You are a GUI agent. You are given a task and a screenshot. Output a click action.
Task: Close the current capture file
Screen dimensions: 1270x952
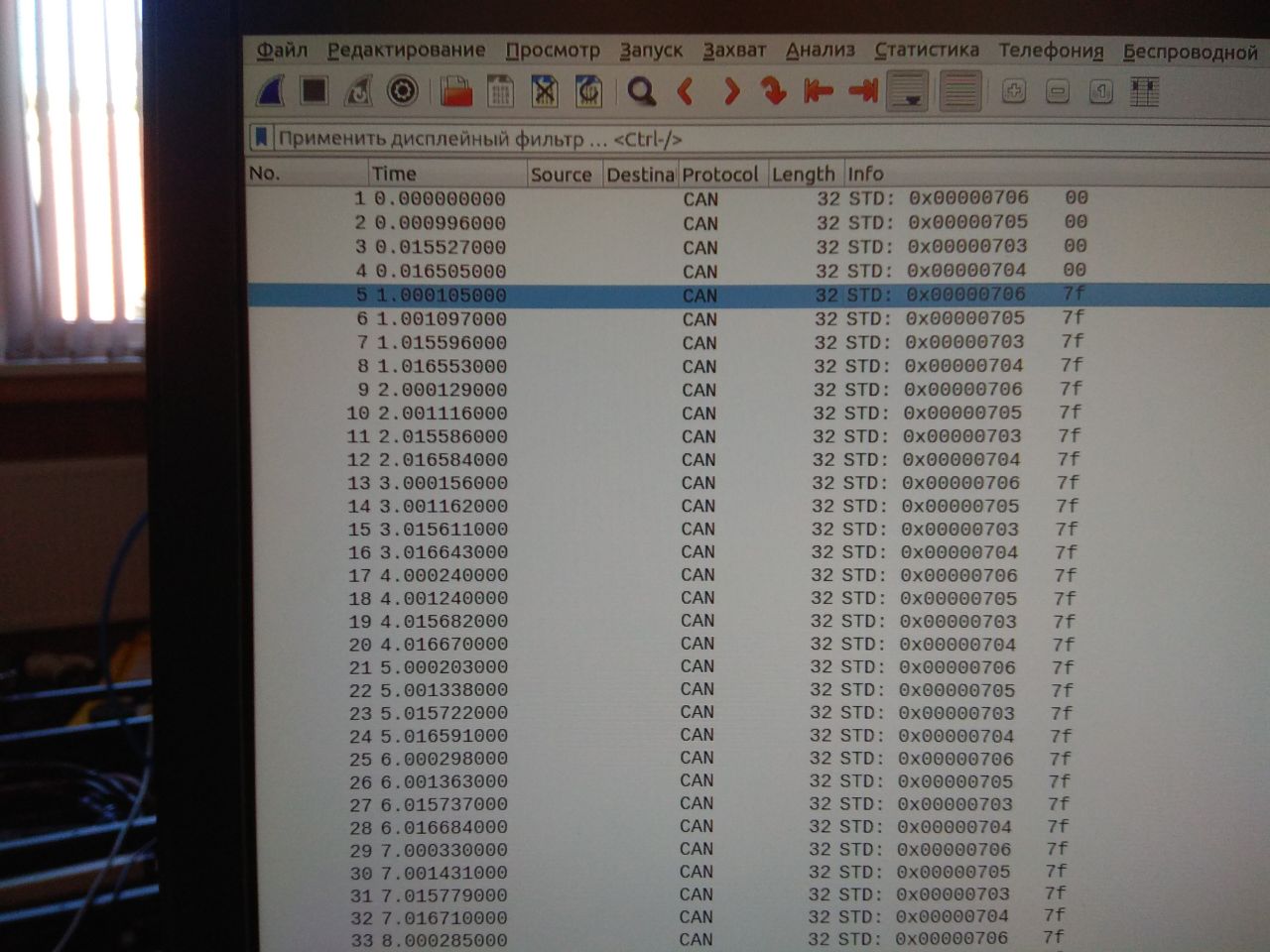(x=544, y=92)
